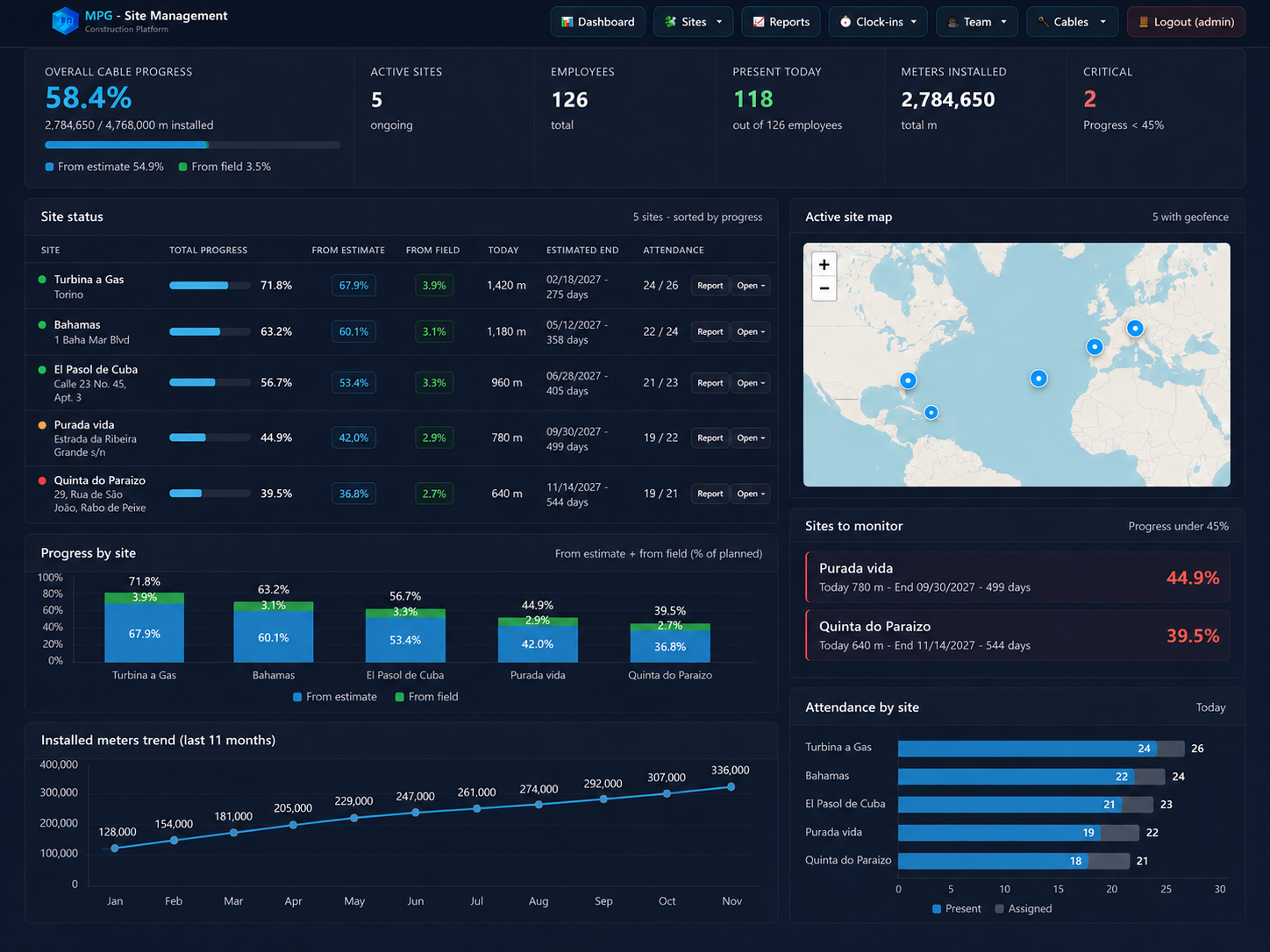The width and height of the screenshot is (1270, 952).
Task: Toggle Assigned legend in Attendance chart
Action: pos(1024,909)
